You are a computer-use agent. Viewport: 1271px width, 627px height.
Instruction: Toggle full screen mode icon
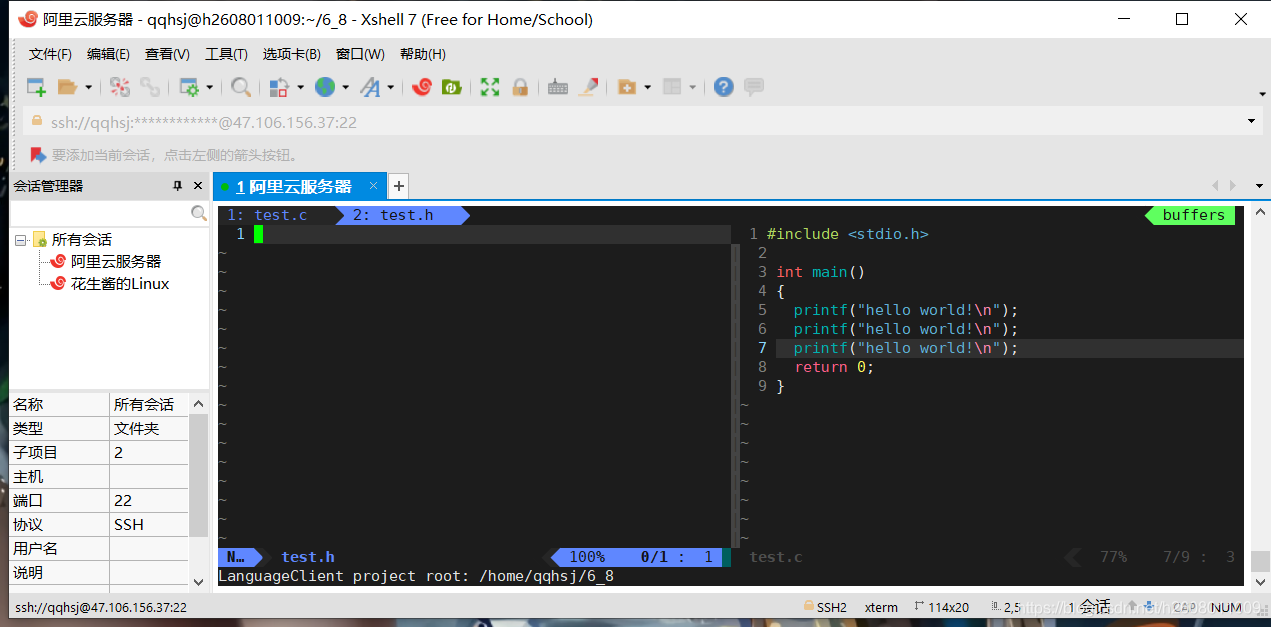[490, 87]
